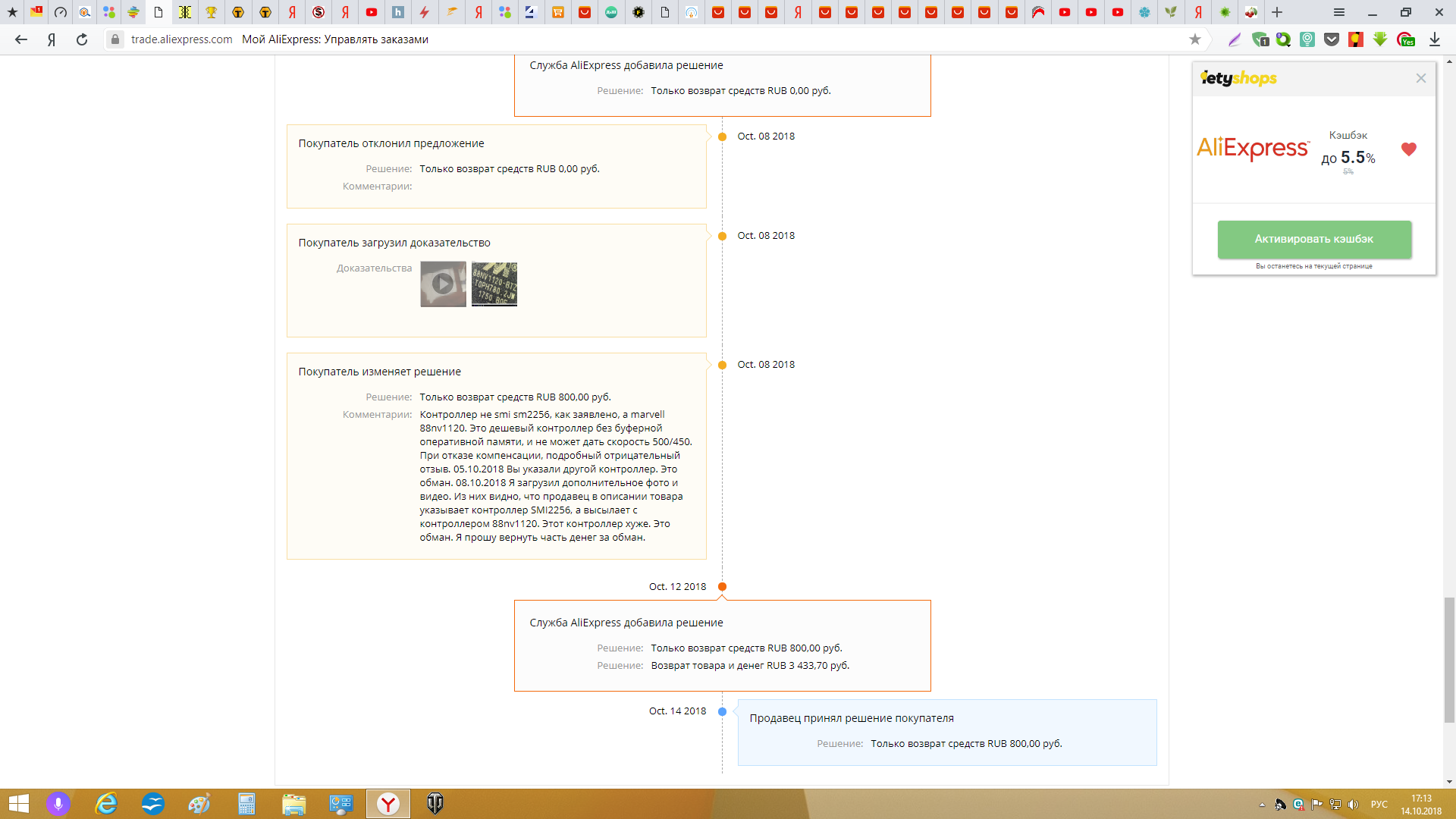
Task: Toggle keyboard language РУС in tray
Action: [1379, 805]
